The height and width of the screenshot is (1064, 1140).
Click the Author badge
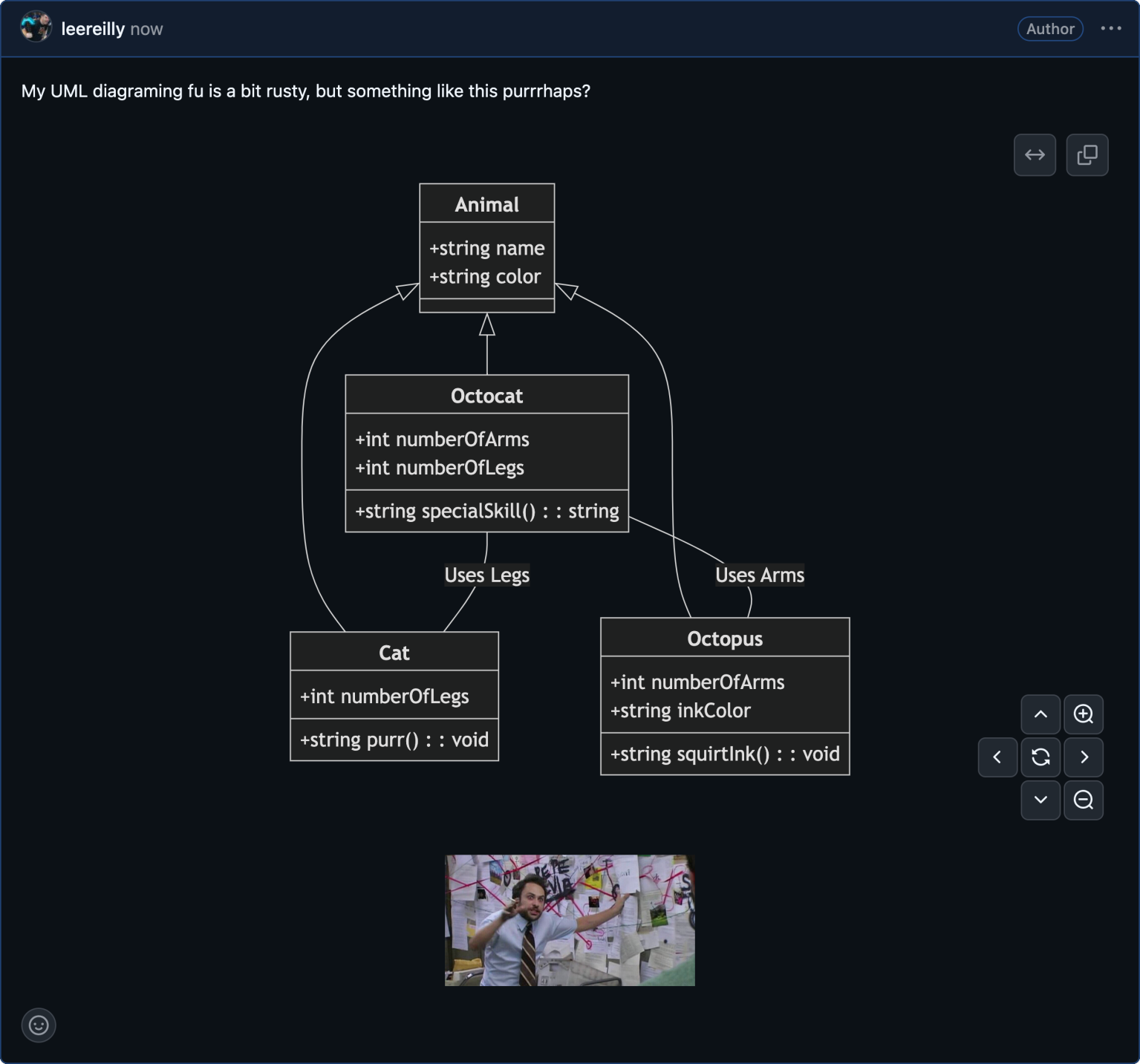[1050, 29]
